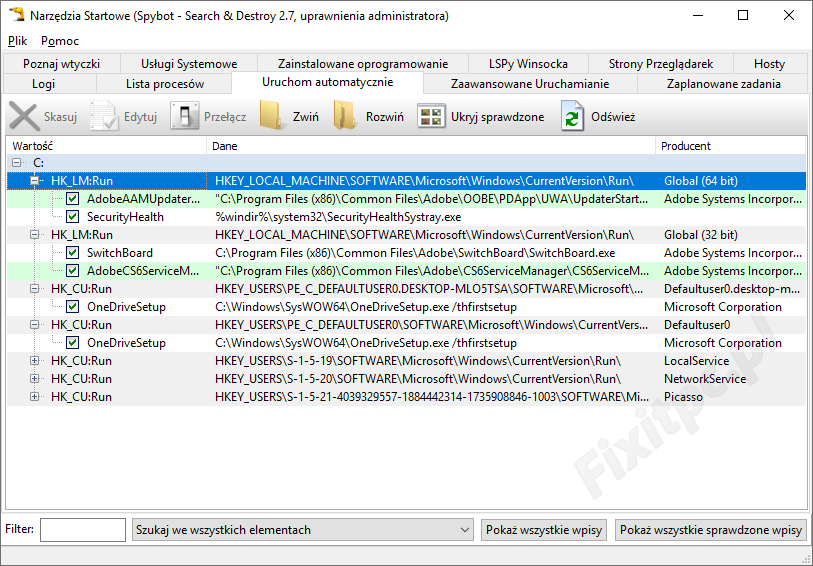The height and width of the screenshot is (566, 813).
Task: Click Global (64 bit) producer cell
Action: [701, 181]
